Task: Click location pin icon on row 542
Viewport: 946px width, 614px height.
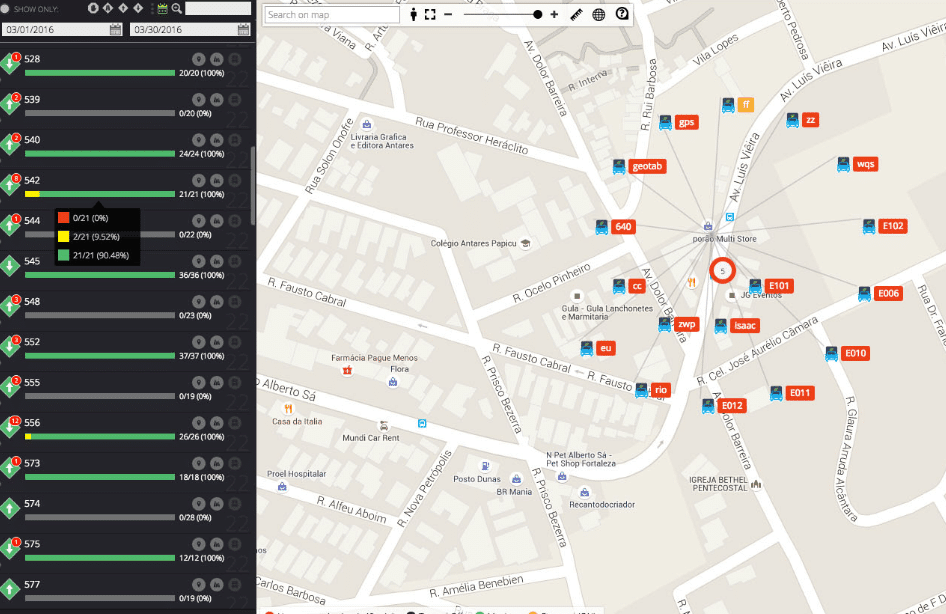Action: click(198, 180)
